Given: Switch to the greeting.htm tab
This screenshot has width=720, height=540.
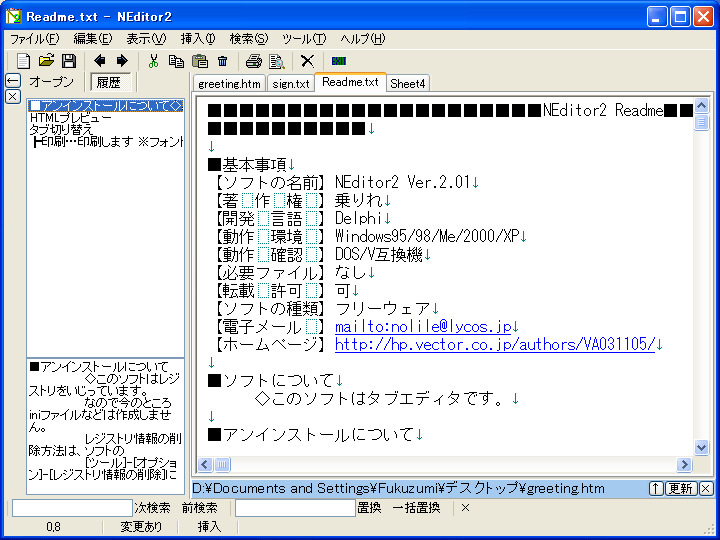Looking at the screenshot, I should pos(229,84).
